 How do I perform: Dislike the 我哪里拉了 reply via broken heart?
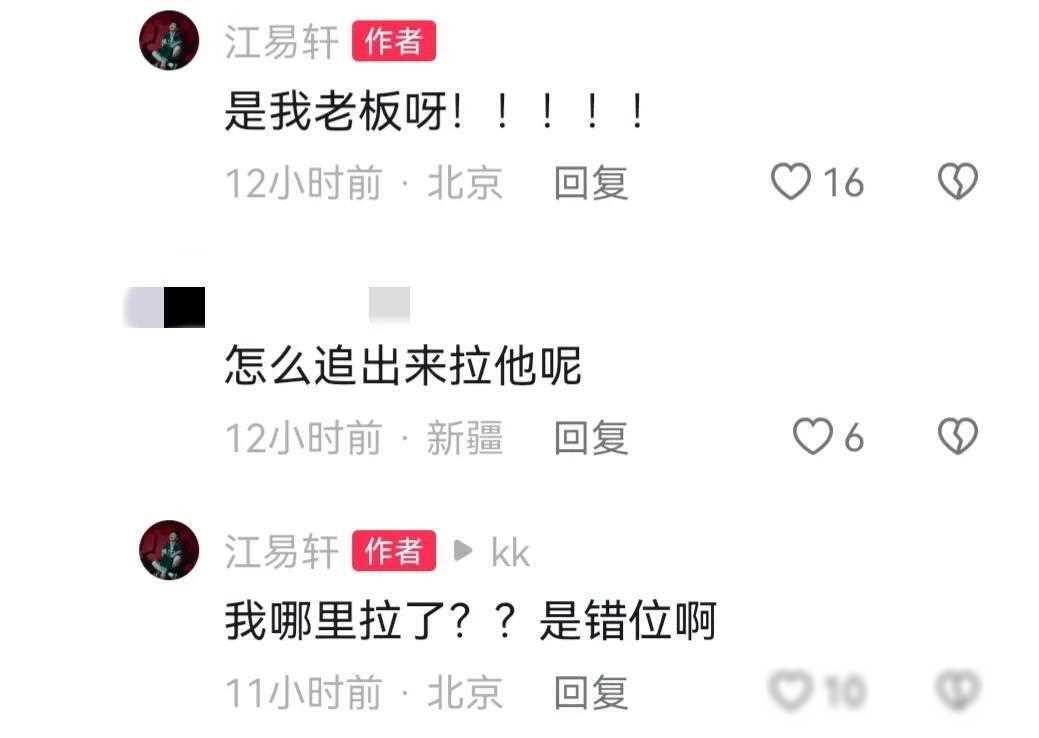click(x=957, y=690)
